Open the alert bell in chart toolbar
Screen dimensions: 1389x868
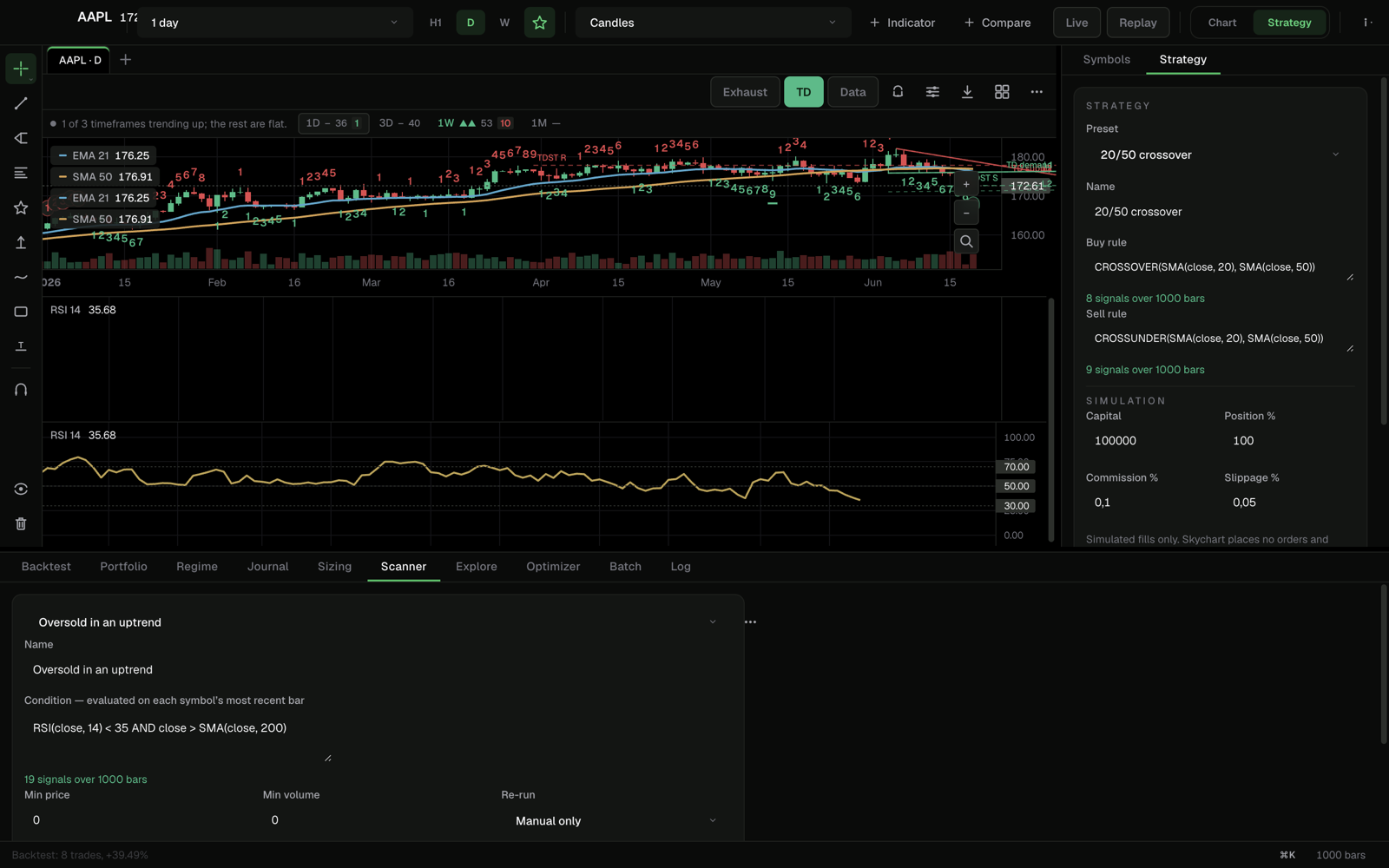[898, 91]
